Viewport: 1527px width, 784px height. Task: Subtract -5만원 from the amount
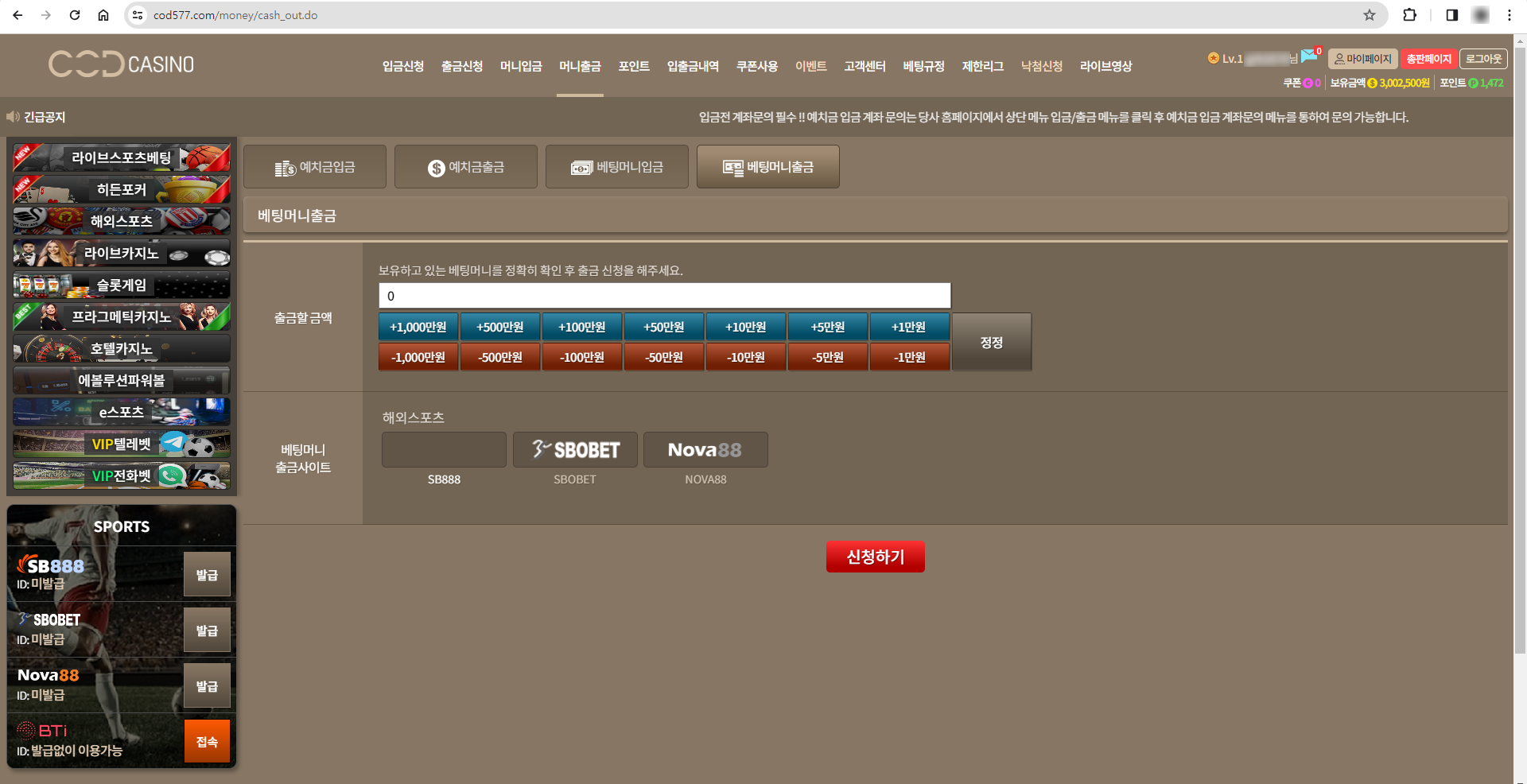tap(828, 357)
